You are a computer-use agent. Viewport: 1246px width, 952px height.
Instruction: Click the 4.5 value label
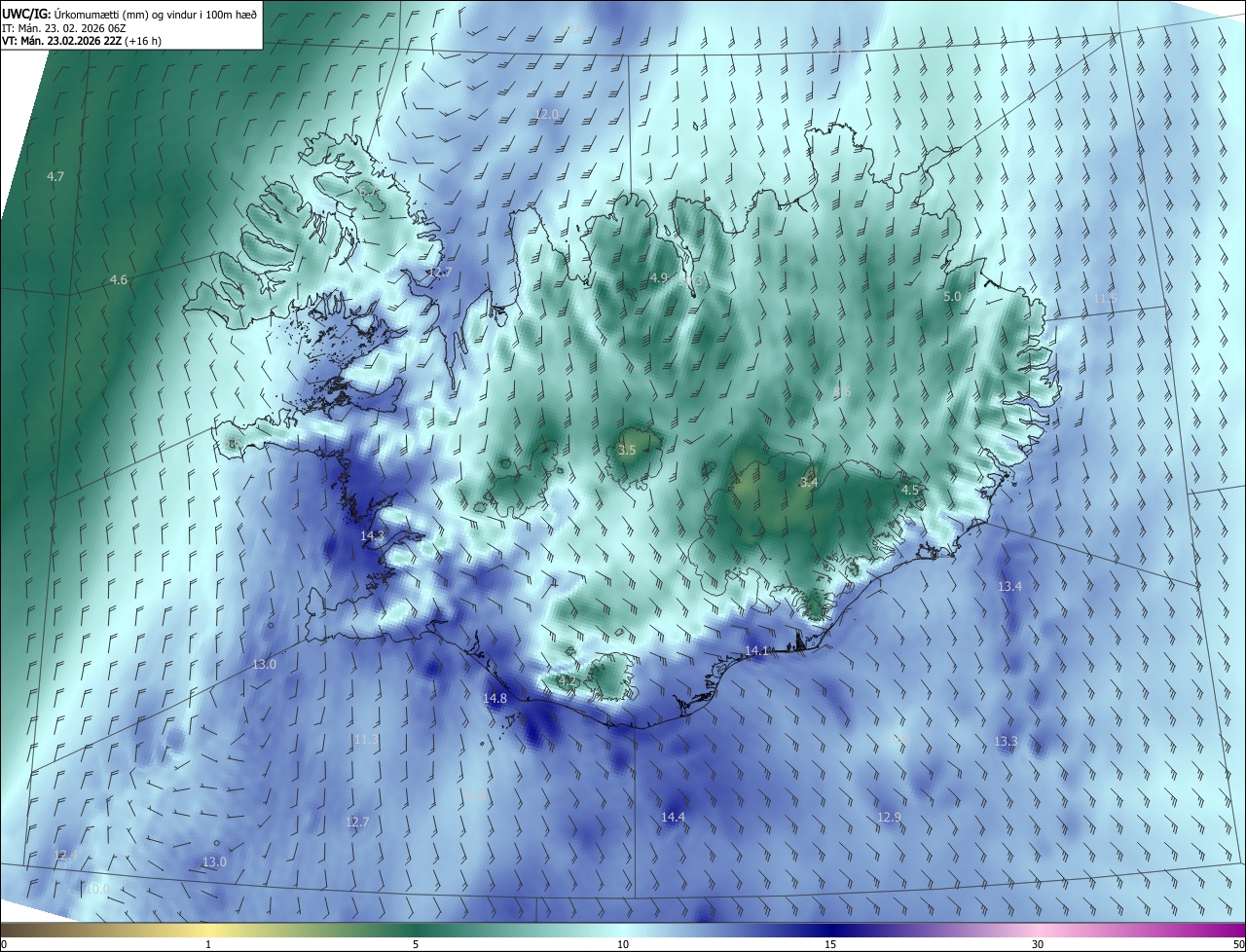pos(910,491)
